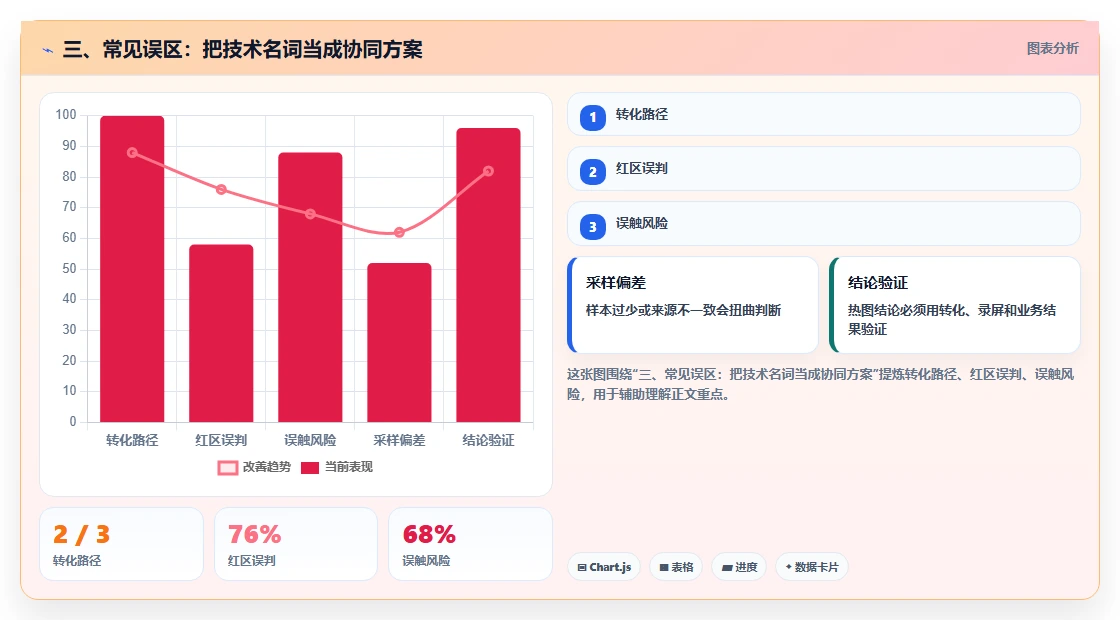This screenshot has height=620, width=1120.
Task: Click the 红区误判 label under 76%
Action: coord(251,561)
